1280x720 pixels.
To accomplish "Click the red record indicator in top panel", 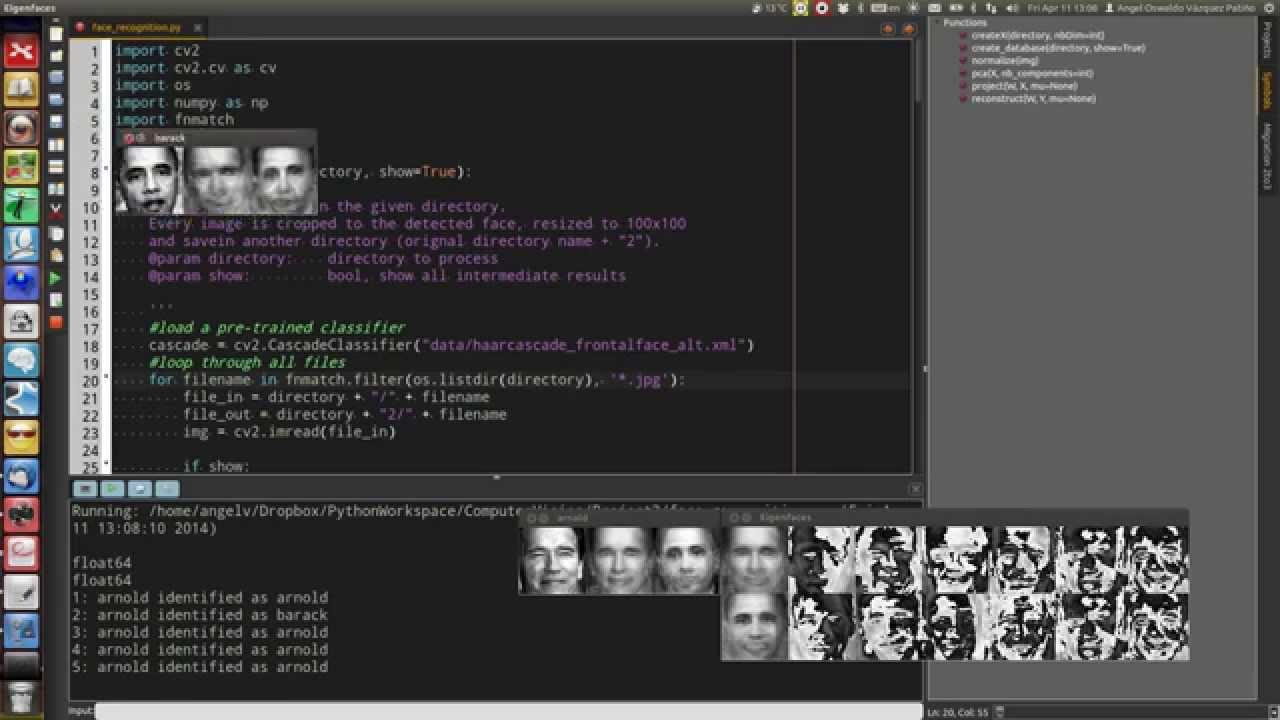I will [x=822, y=8].
